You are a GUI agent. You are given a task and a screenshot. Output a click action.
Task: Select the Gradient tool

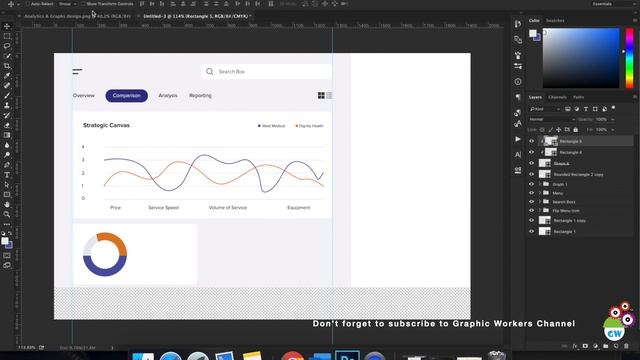(7, 135)
